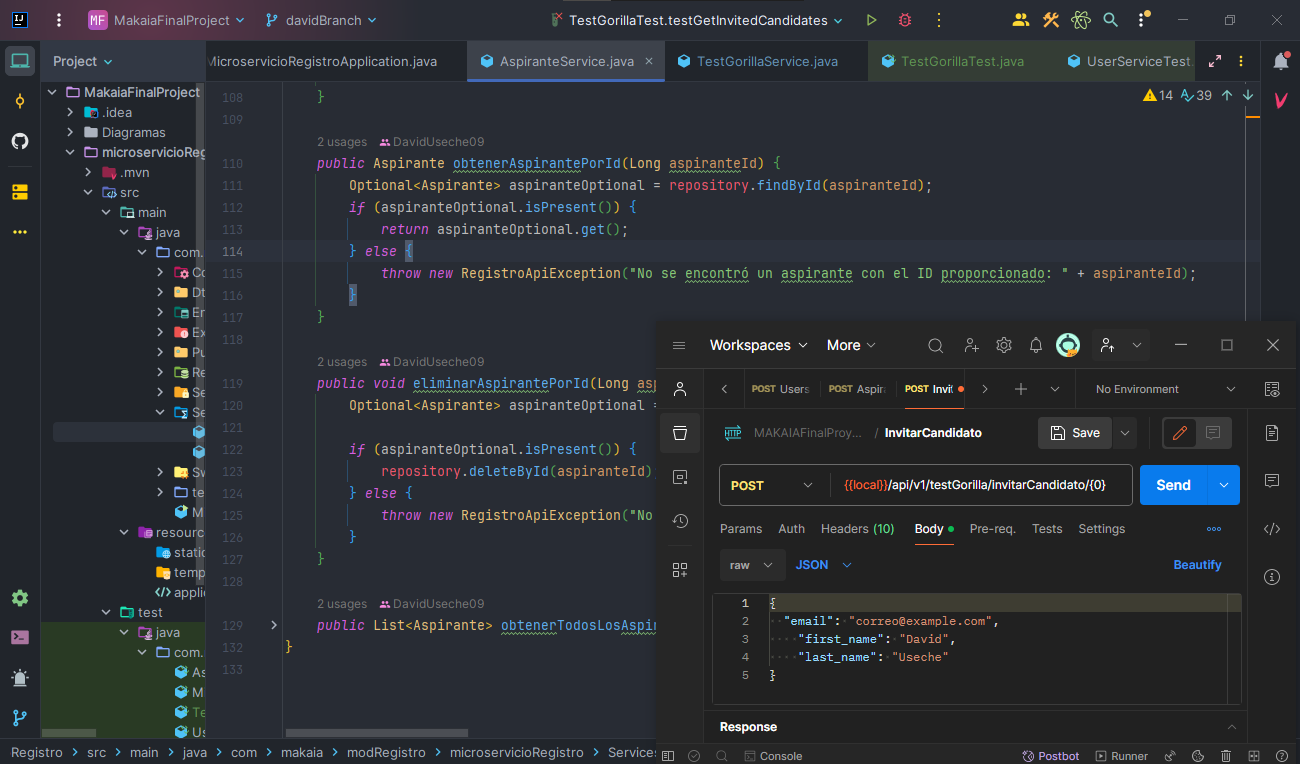Click the Send request button
The width and height of the screenshot is (1300, 764).
(x=1173, y=485)
